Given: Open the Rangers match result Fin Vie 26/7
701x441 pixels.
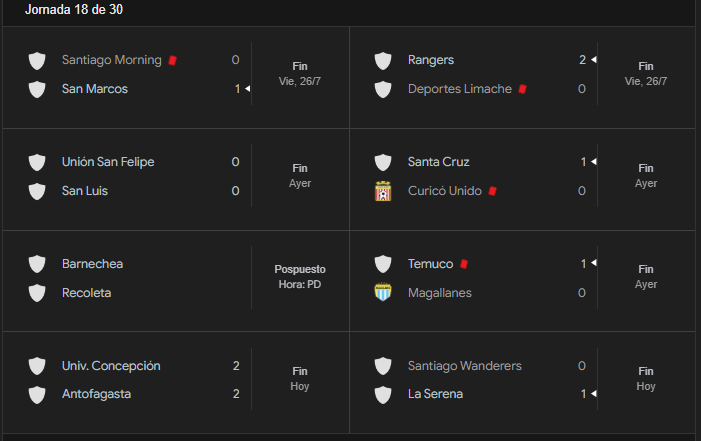Looking at the screenshot, I should pos(646,74).
